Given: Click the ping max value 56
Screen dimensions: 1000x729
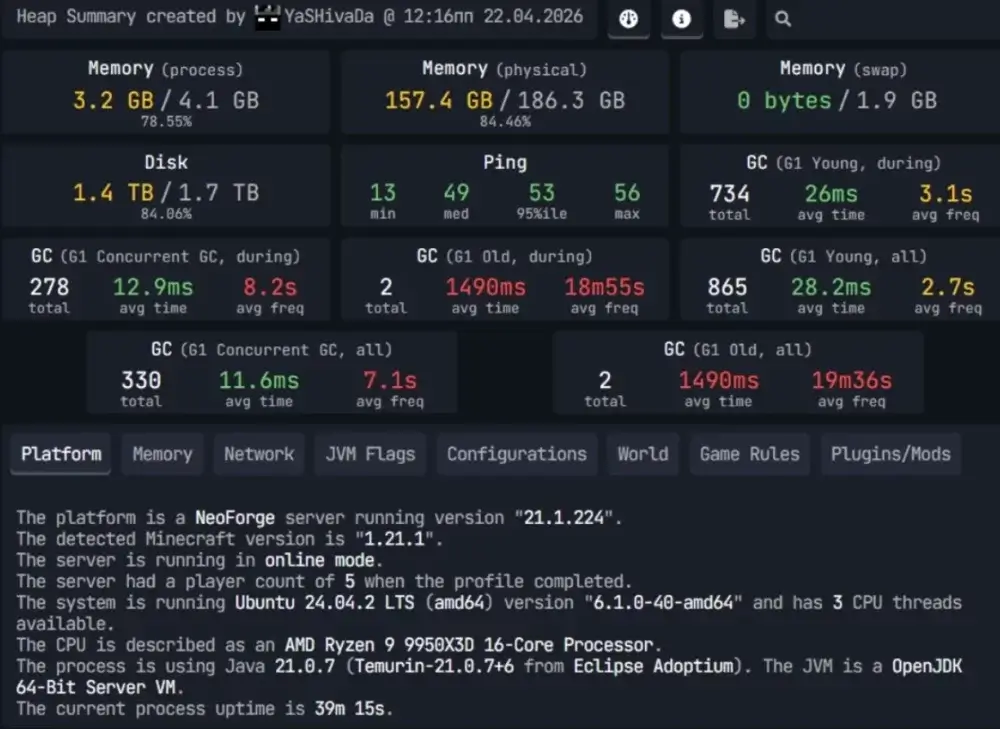Looking at the screenshot, I should point(627,193).
